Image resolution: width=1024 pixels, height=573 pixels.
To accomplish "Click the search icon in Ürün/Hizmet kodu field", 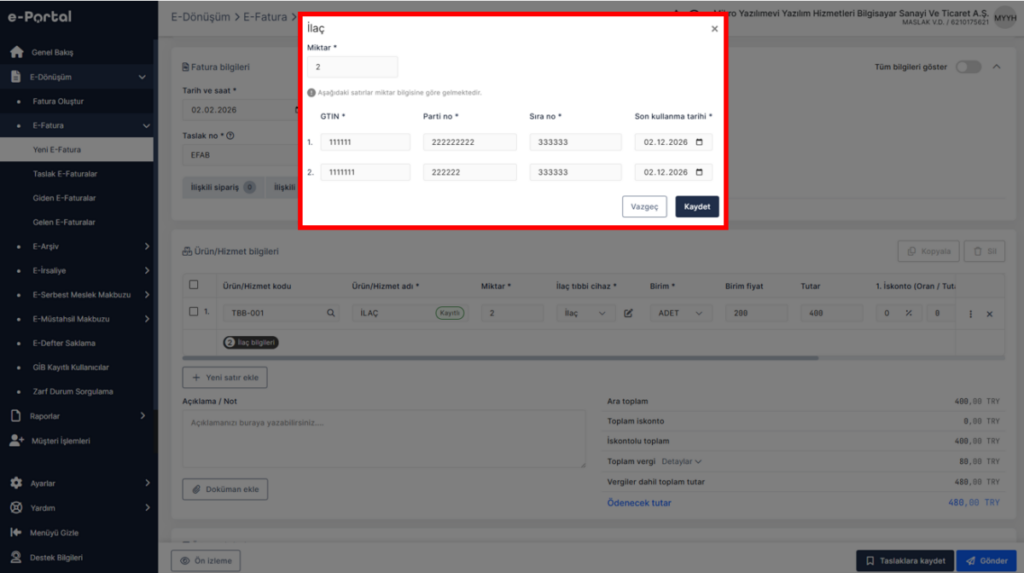I will coord(331,313).
